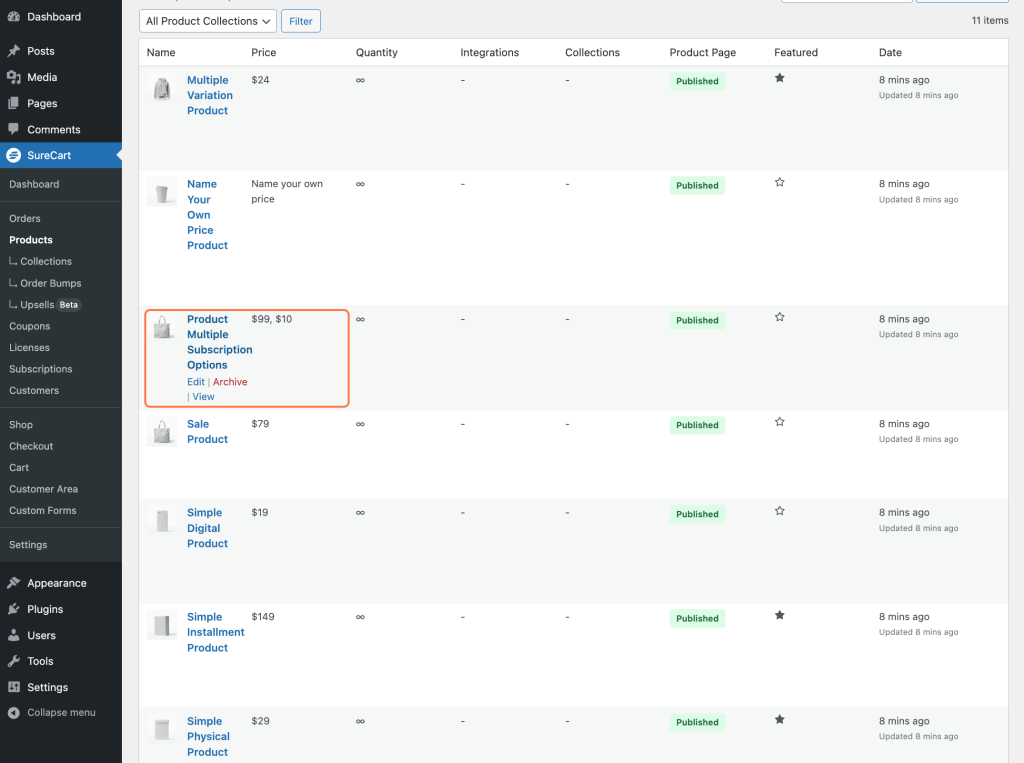Open the Collections submenu item
The width and height of the screenshot is (1024, 763).
pos(46,261)
